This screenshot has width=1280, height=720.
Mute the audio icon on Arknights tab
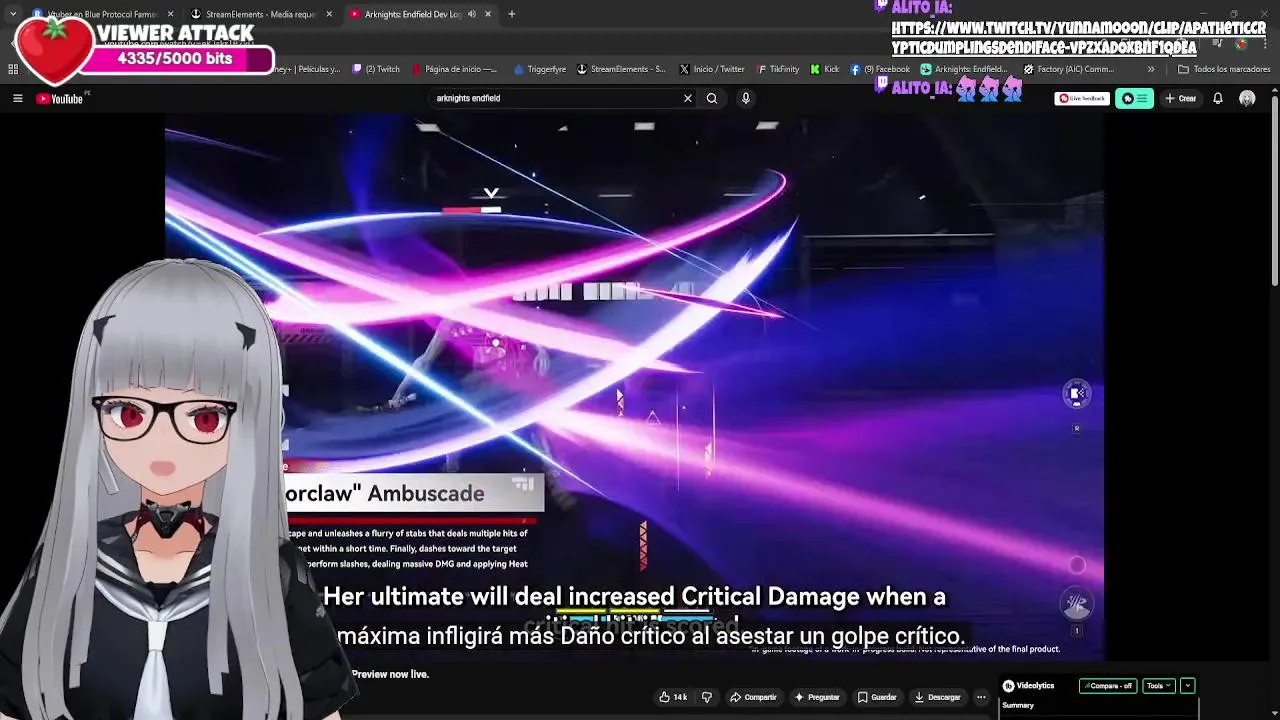click(x=471, y=14)
